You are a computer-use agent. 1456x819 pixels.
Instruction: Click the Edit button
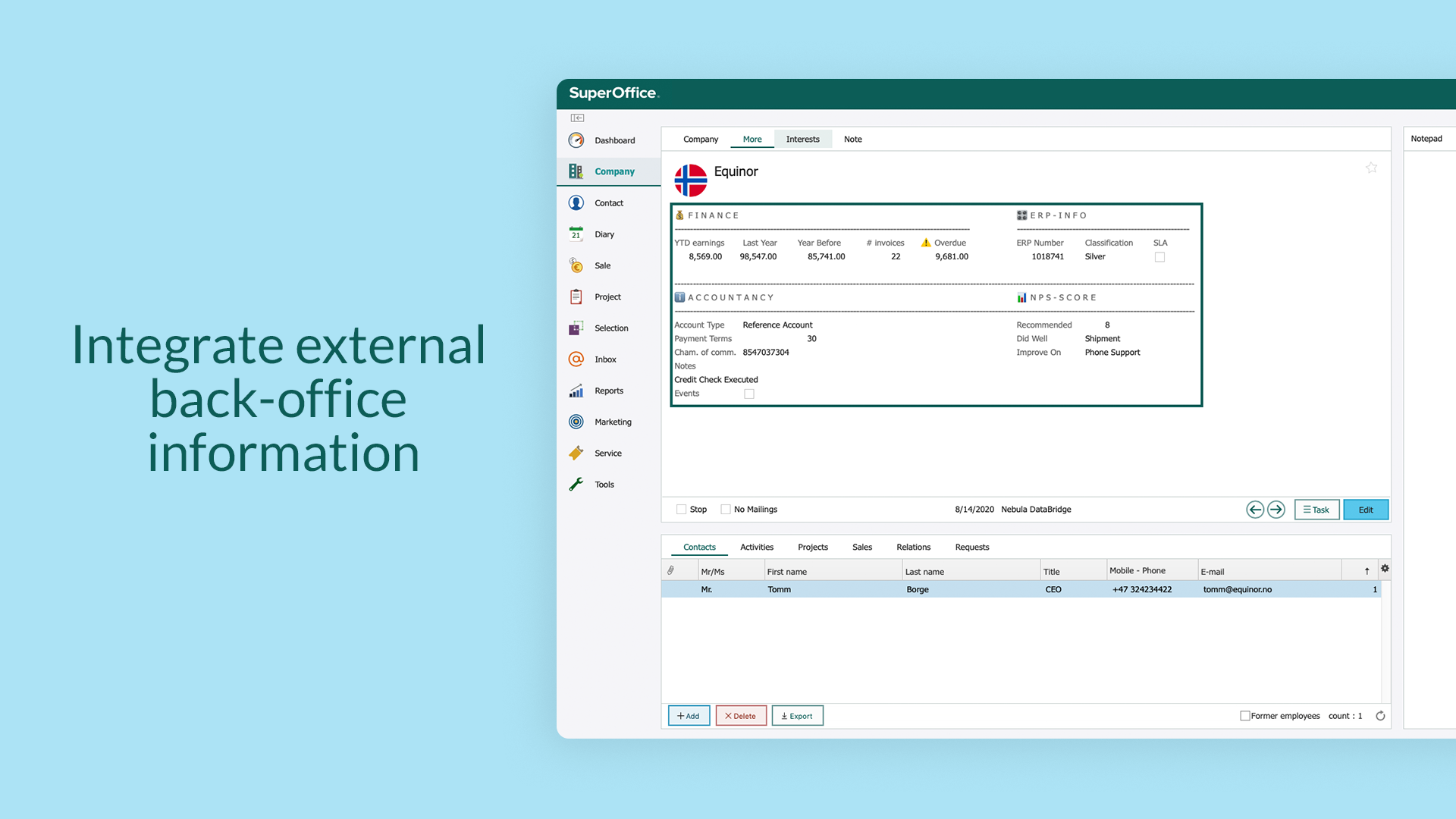pos(1366,510)
